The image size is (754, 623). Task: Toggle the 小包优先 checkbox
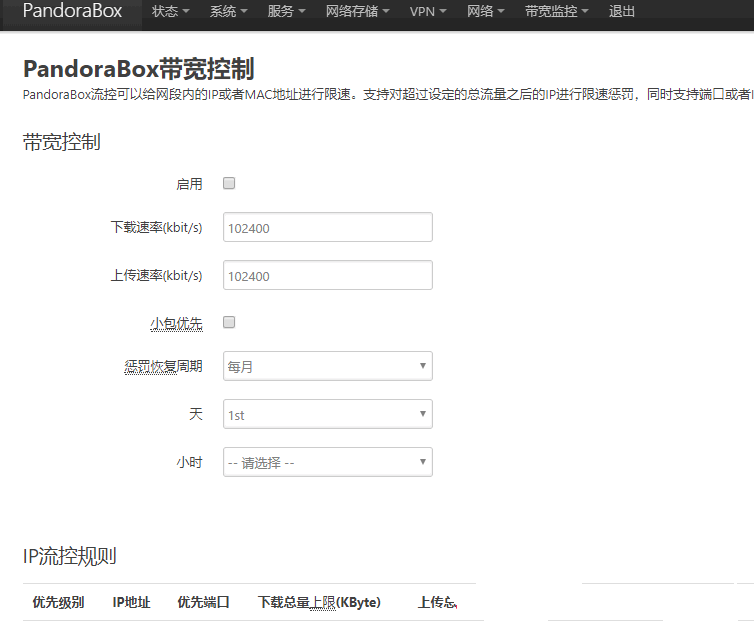(x=229, y=322)
